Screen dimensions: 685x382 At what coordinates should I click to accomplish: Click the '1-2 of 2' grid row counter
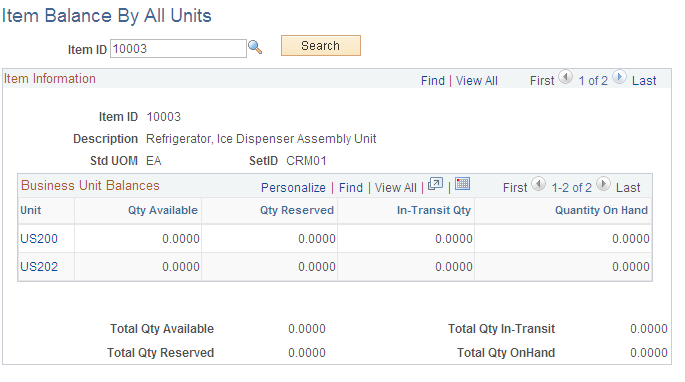coord(571,188)
